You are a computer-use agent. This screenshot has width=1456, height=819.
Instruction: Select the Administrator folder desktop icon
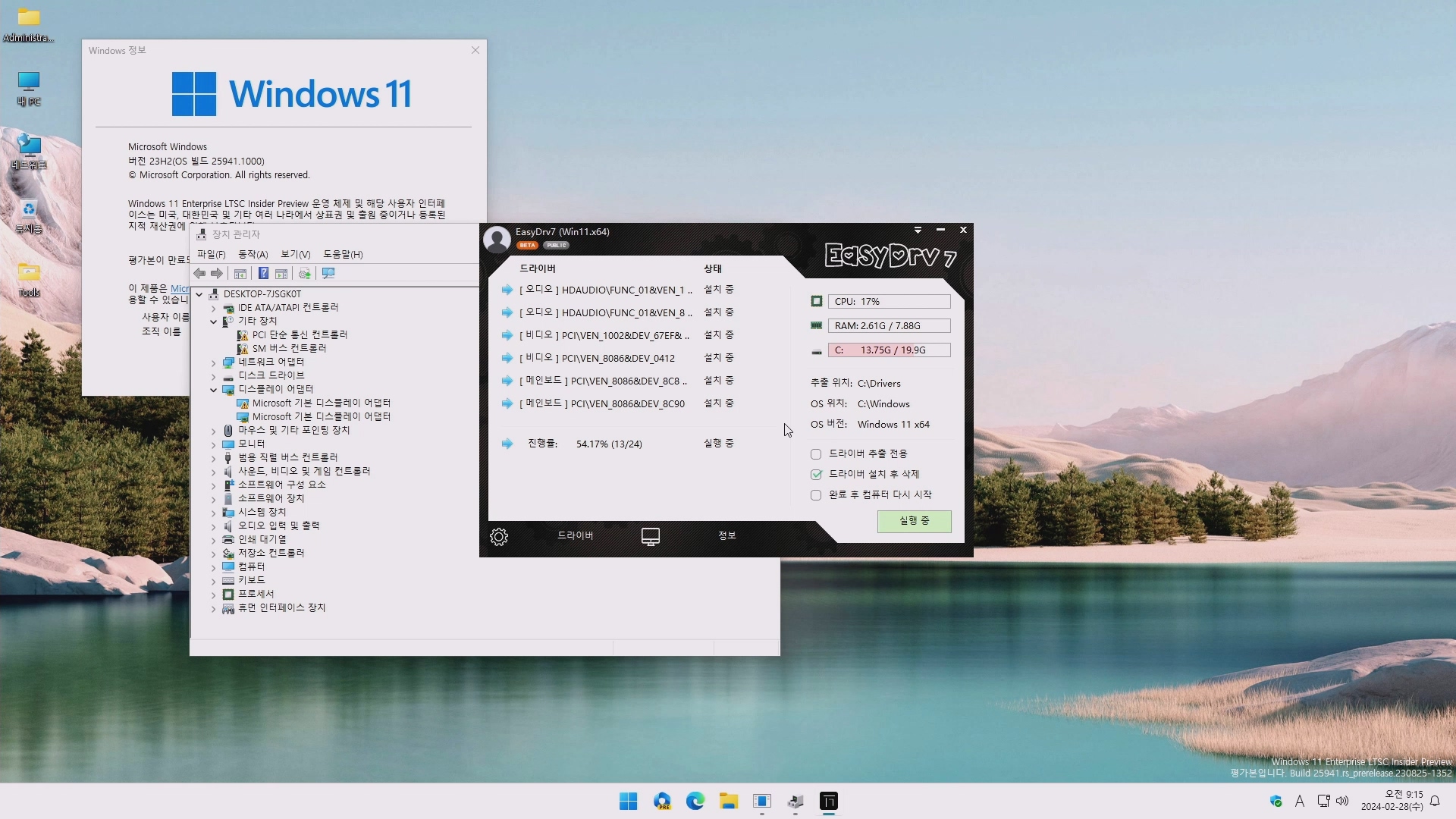[x=29, y=24]
